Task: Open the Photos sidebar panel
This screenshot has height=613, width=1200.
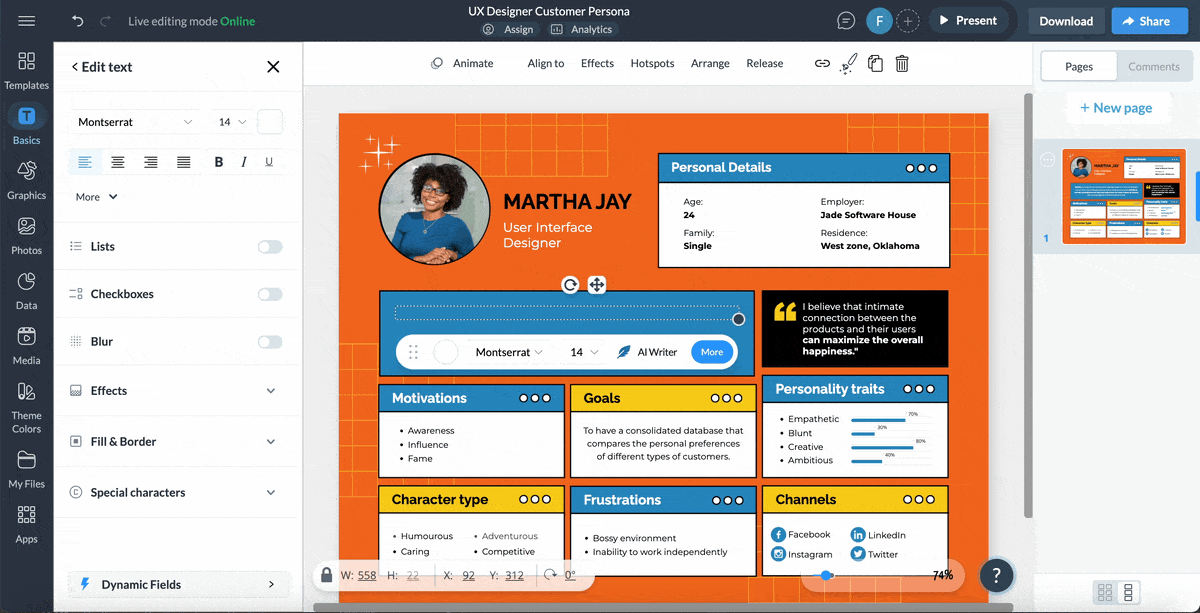Action: (26, 235)
